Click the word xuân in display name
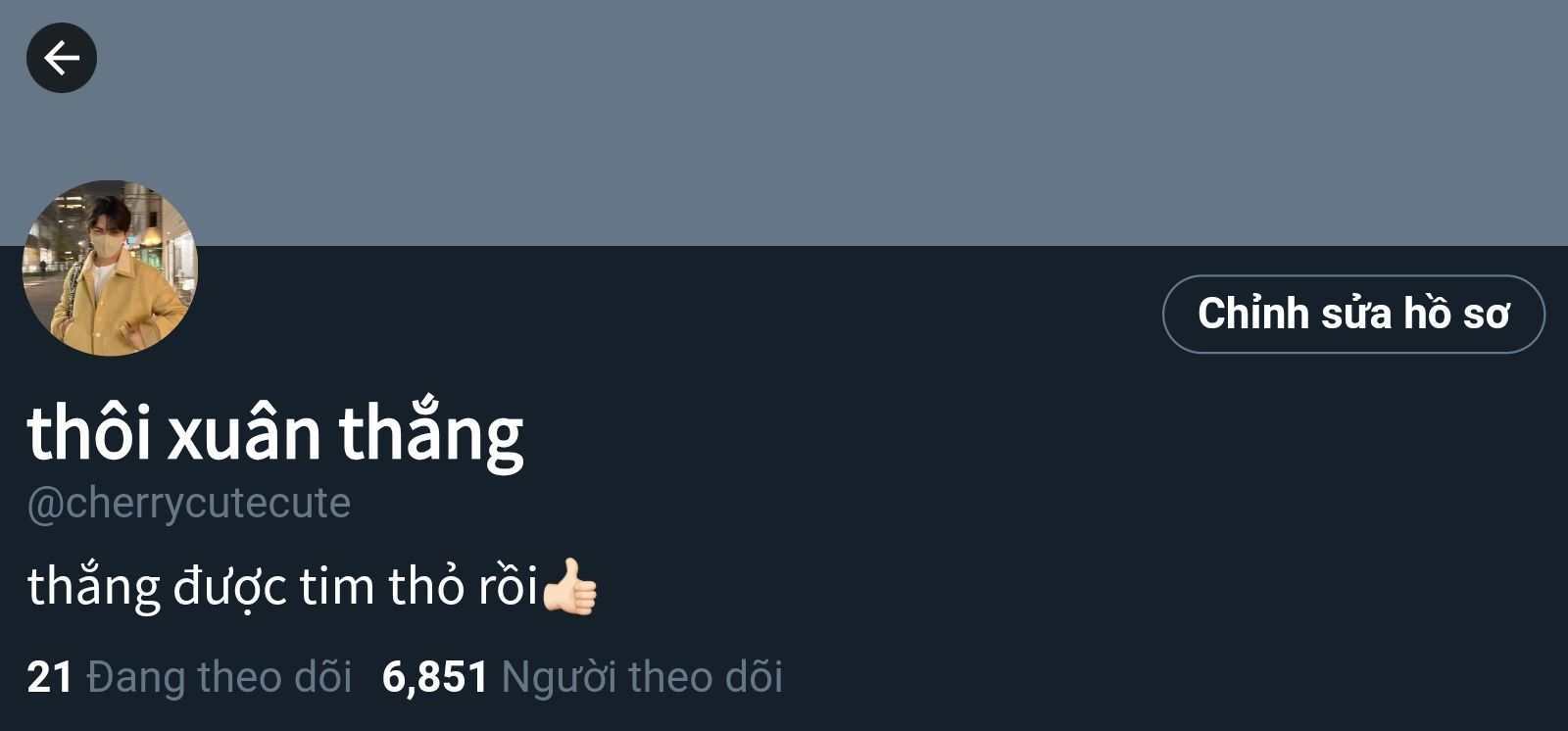1568x731 pixels. (244, 432)
